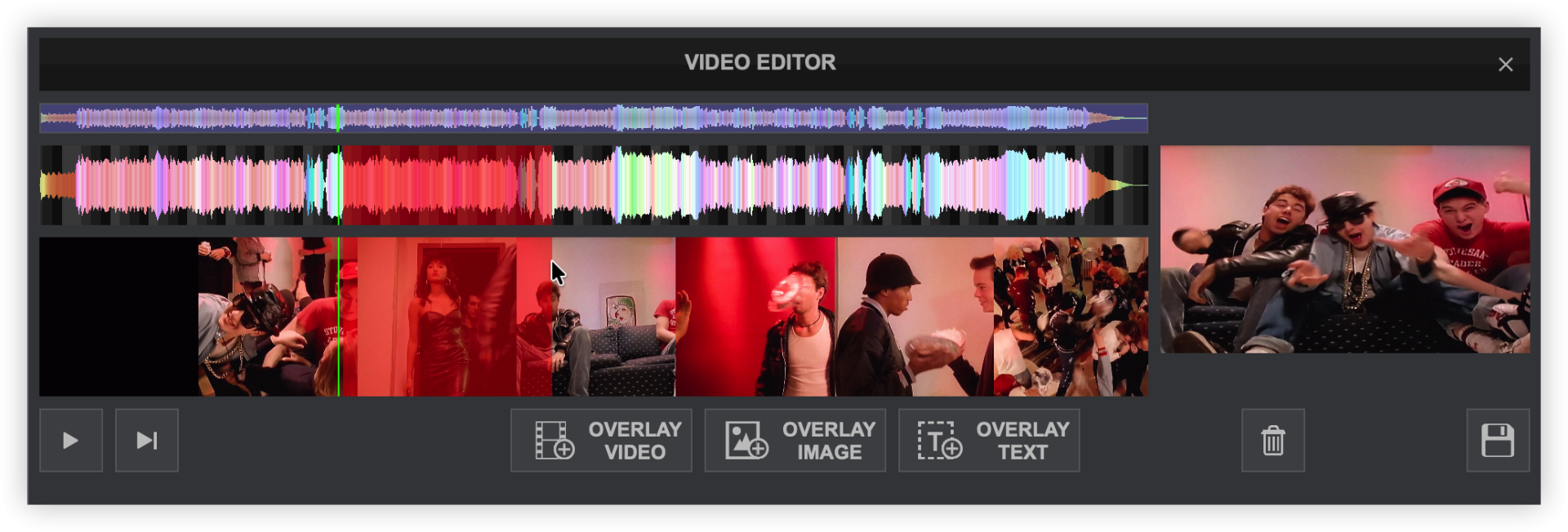
Task: Add an Overlay Video
Action: coord(601,441)
